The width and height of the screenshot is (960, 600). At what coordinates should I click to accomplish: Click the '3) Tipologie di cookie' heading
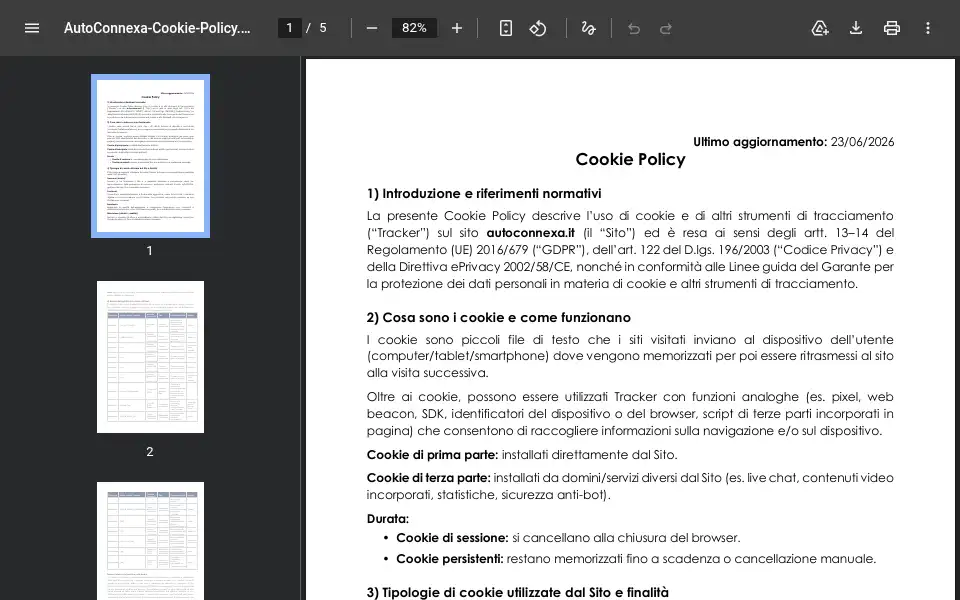point(517,593)
